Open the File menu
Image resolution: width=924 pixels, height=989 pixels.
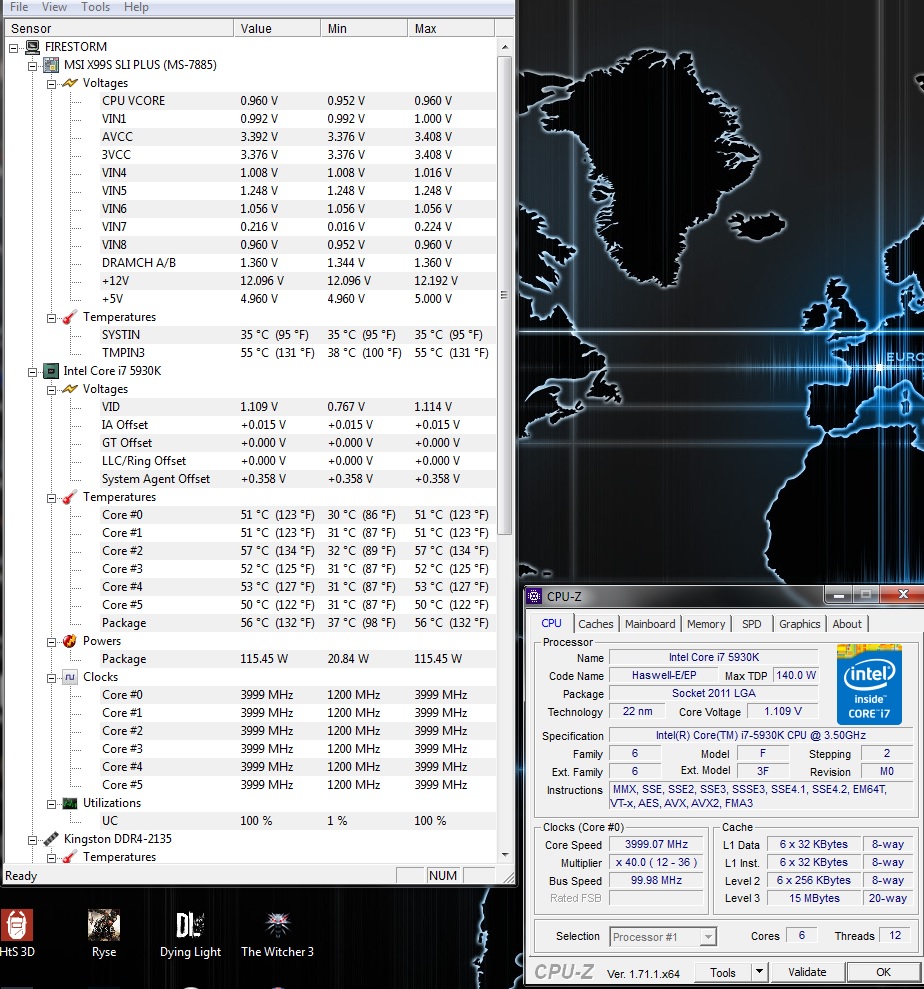coord(20,7)
